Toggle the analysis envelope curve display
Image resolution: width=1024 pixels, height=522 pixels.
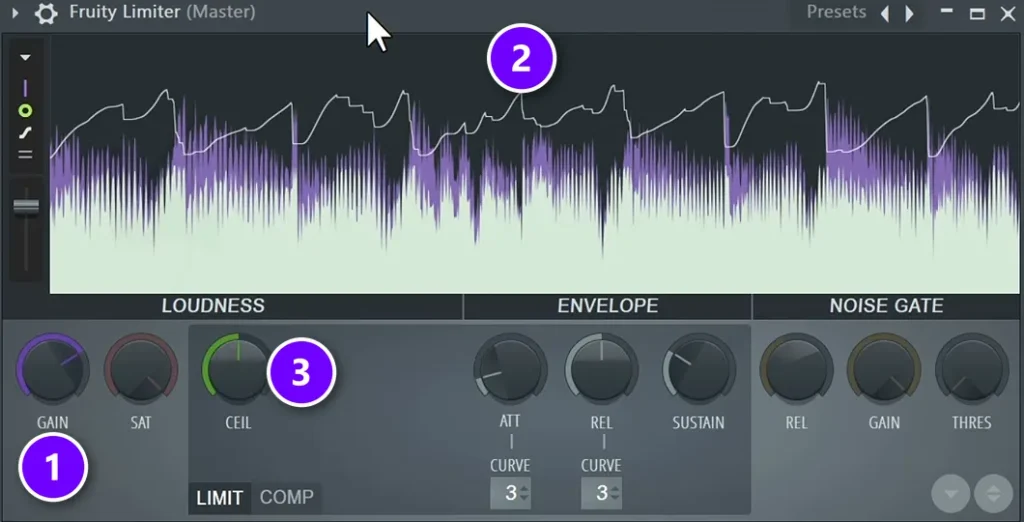25,133
